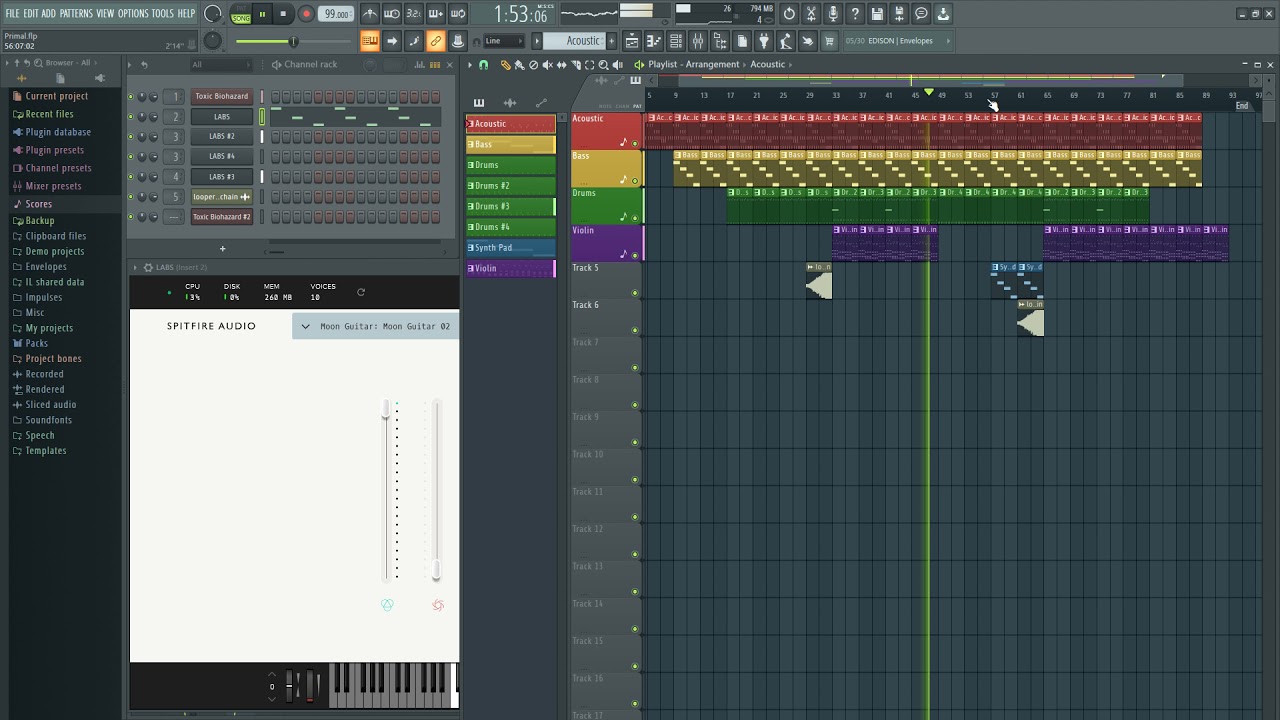The width and height of the screenshot is (1280, 720).
Task: Click the LABS refresh circular icon
Action: [361, 292]
